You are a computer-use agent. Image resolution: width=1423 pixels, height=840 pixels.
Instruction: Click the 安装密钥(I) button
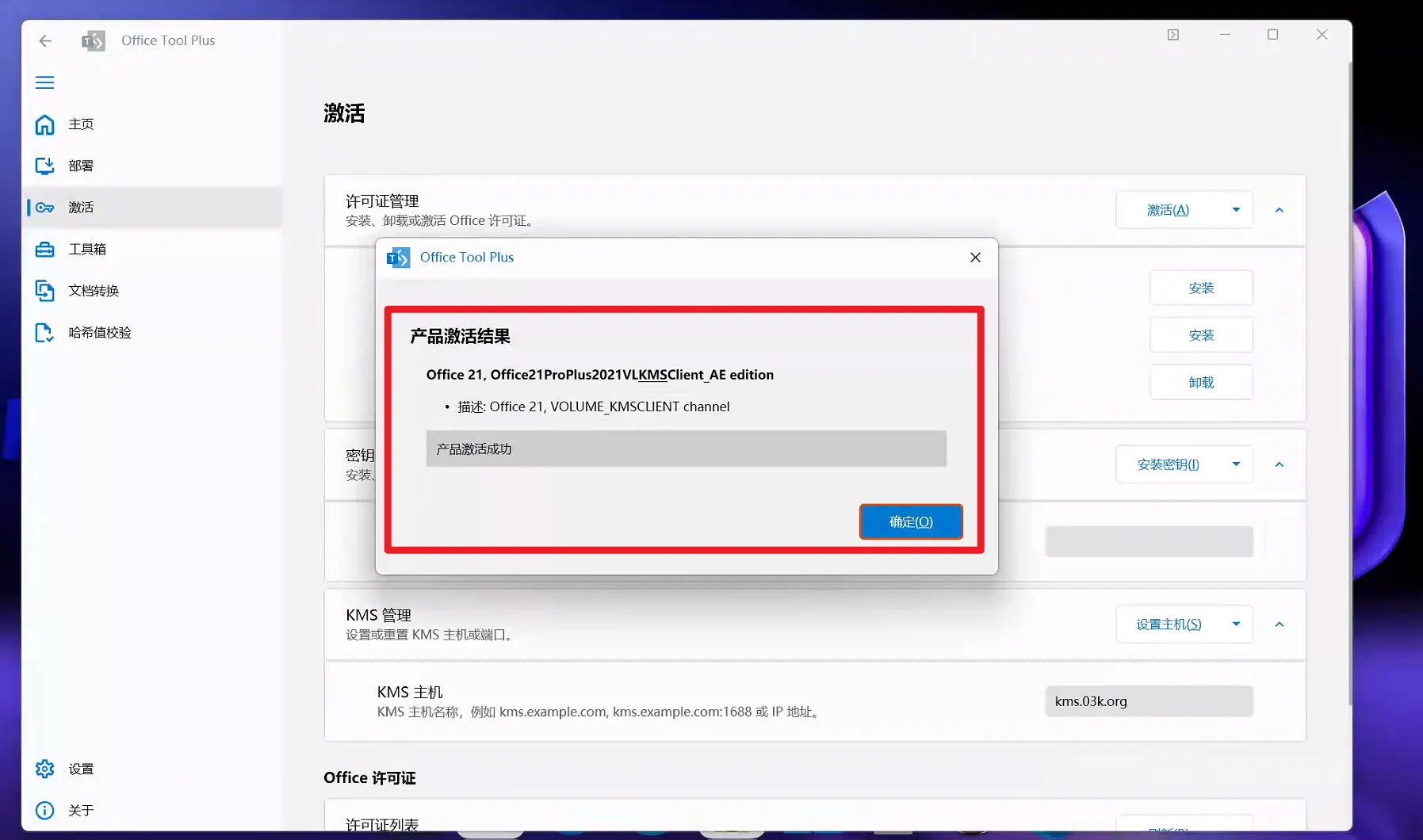[1168, 464]
